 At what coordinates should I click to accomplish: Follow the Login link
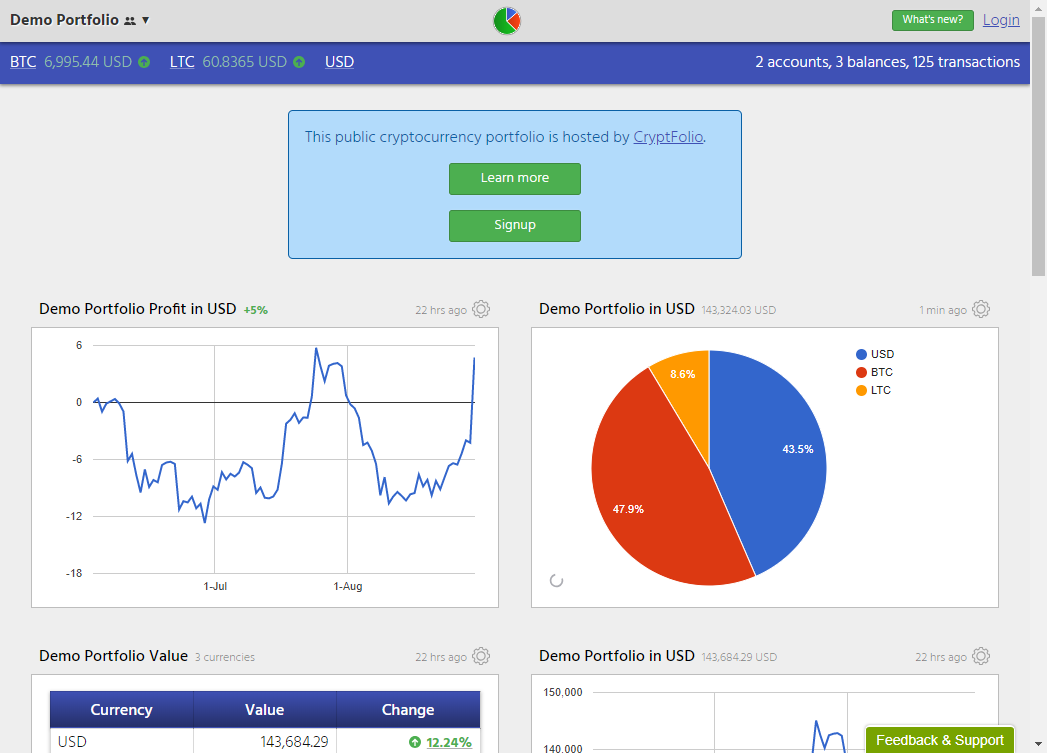tap(1001, 20)
